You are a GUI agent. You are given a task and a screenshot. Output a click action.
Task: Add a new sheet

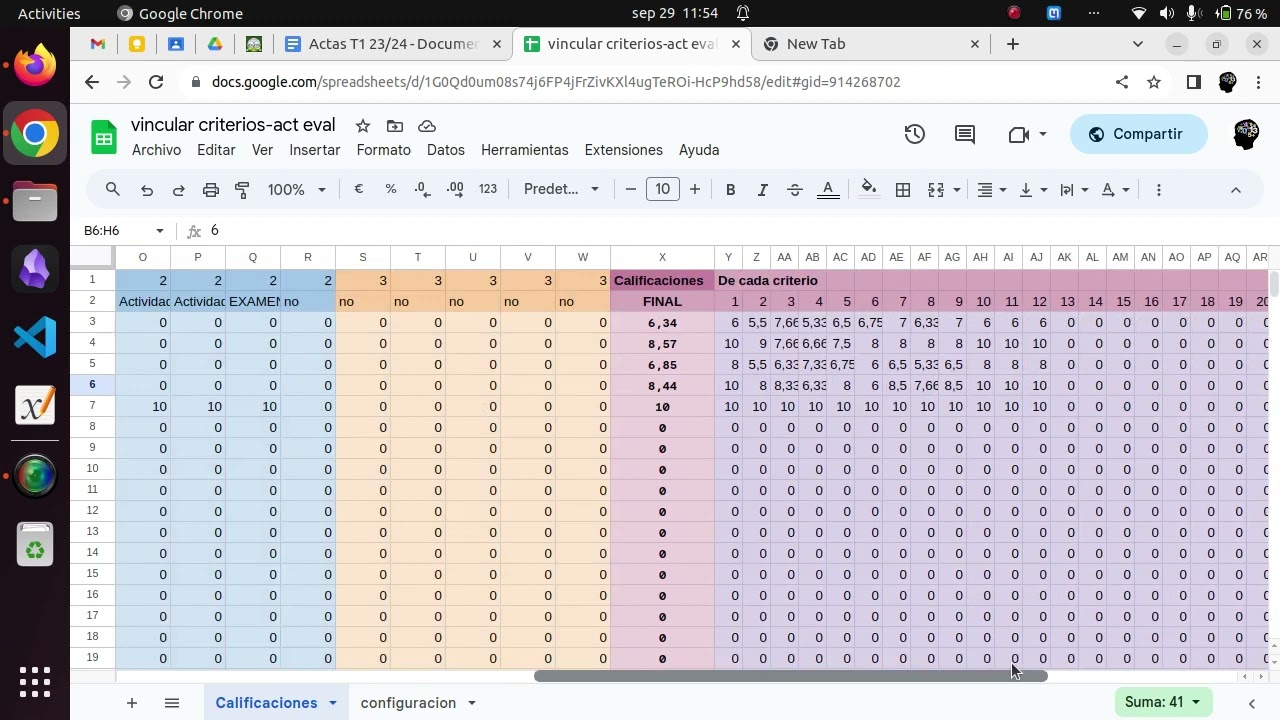[131, 703]
